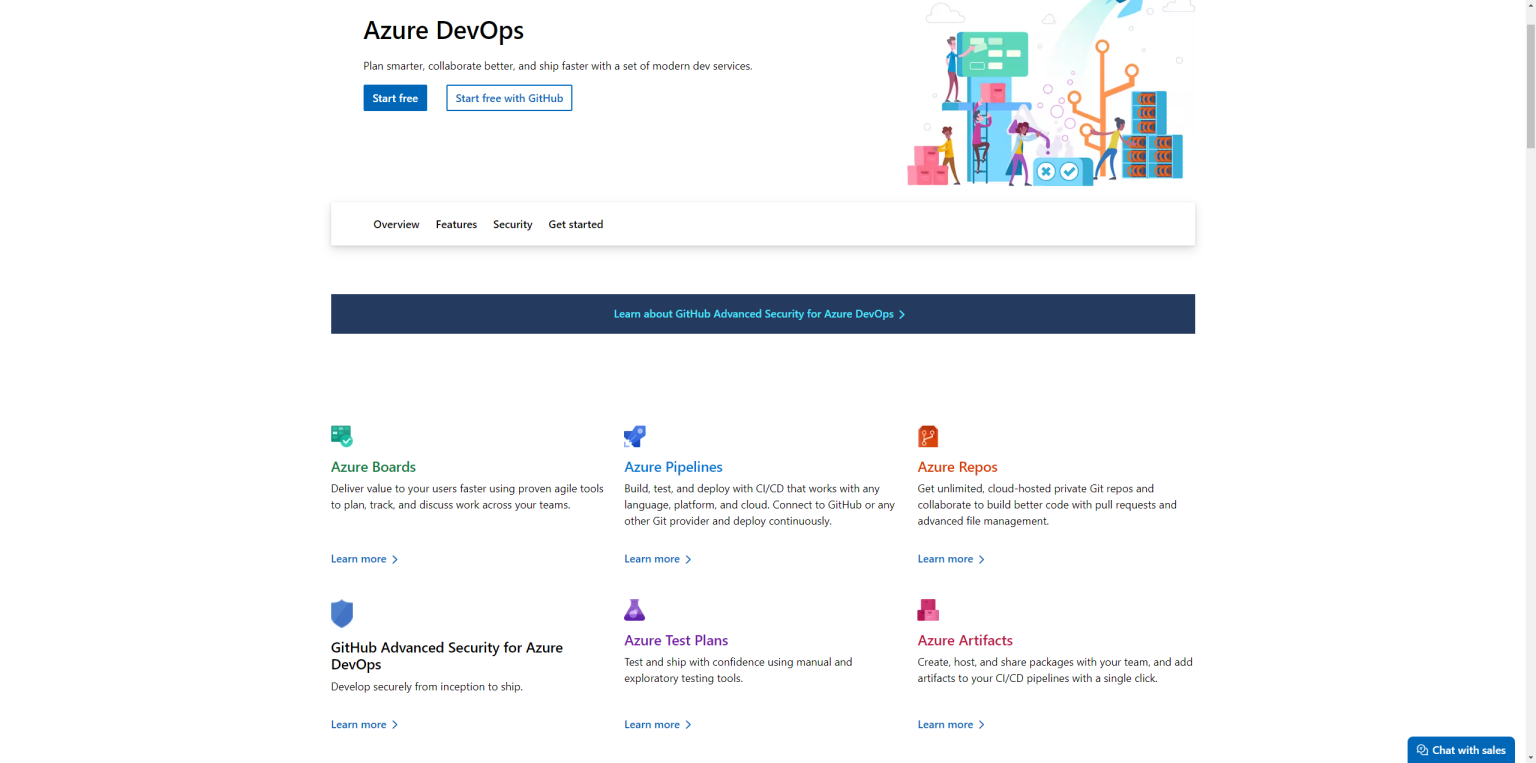This screenshot has height=763, width=1536.
Task: Open the Azure Test Plans heading link
Action: [676, 641]
